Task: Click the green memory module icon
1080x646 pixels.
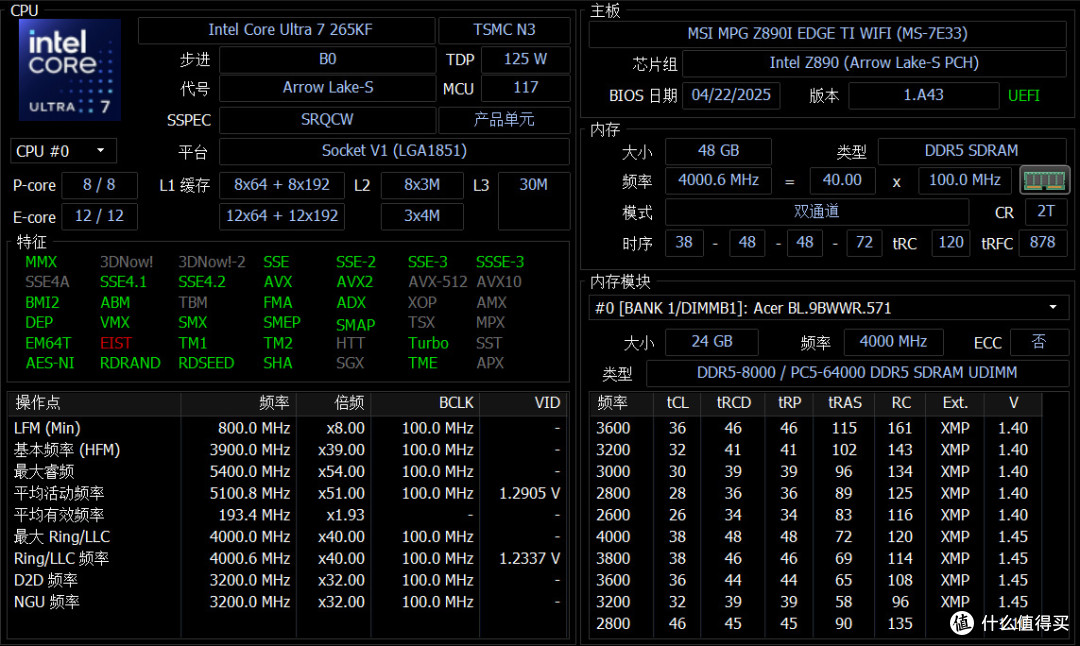Action: pyautogui.click(x=1044, y=180)
